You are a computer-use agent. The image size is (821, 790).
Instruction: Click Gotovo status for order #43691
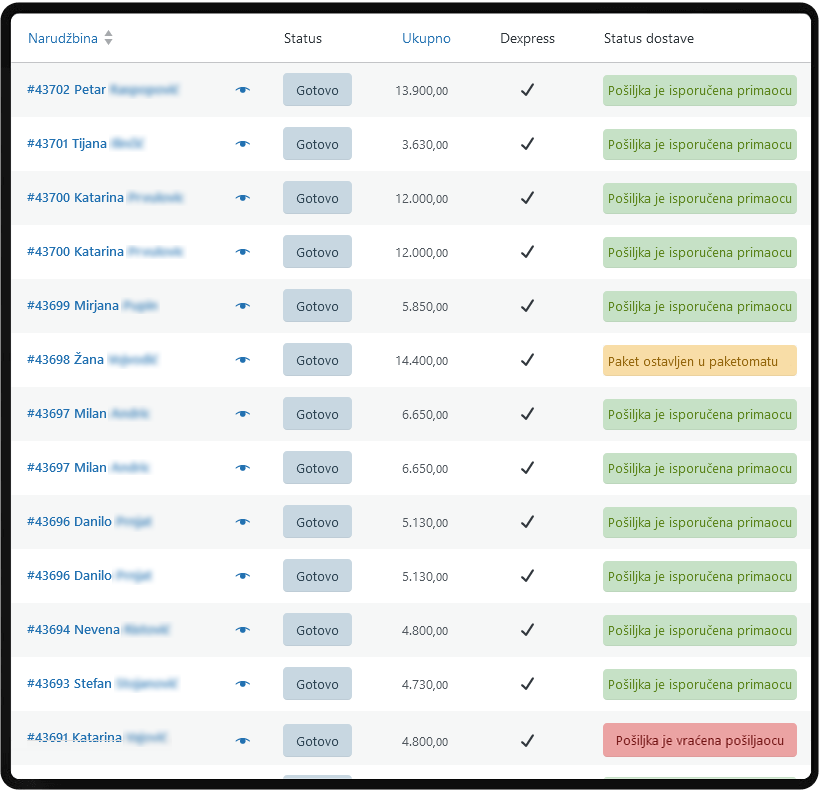point(317,741)
